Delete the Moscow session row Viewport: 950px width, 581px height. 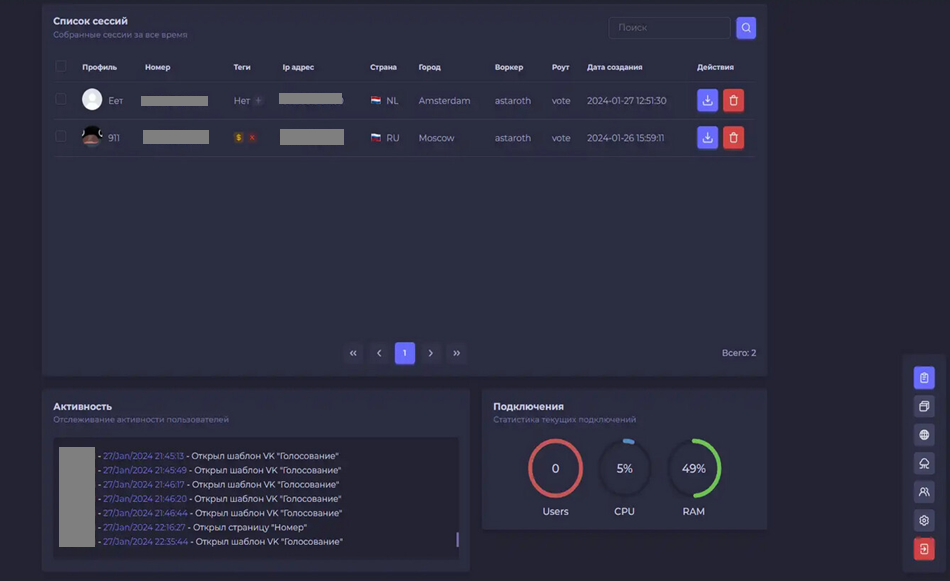[x=733, y=138]
